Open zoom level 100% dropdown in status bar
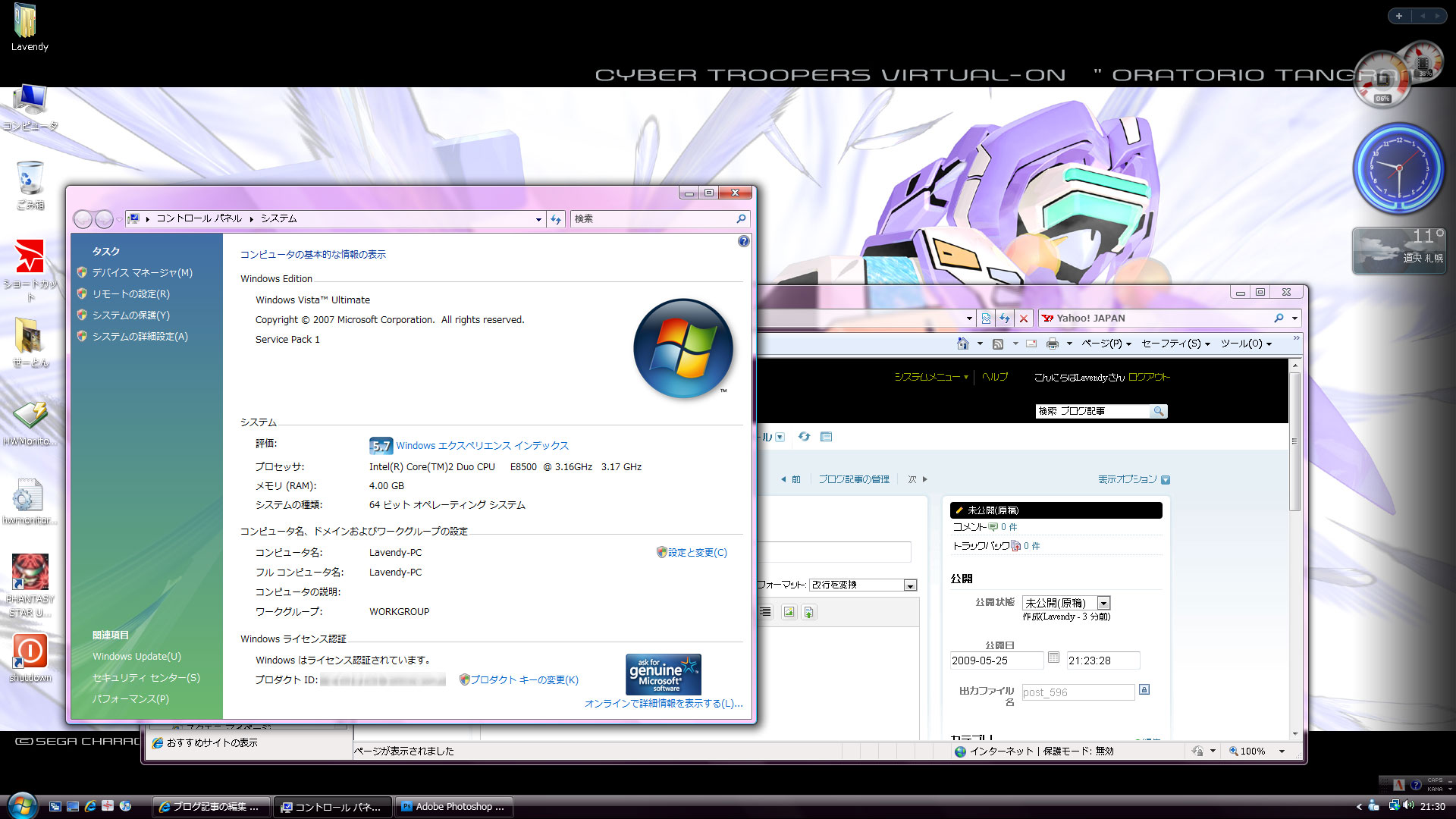The height and width of the screenshot is (819, 1456). 1282,752
